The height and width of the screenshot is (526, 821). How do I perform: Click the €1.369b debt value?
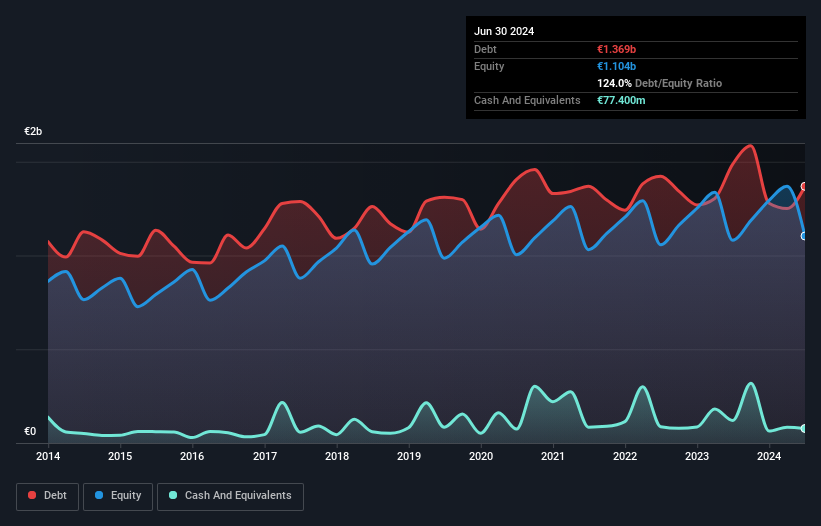[x=616, y=49]
